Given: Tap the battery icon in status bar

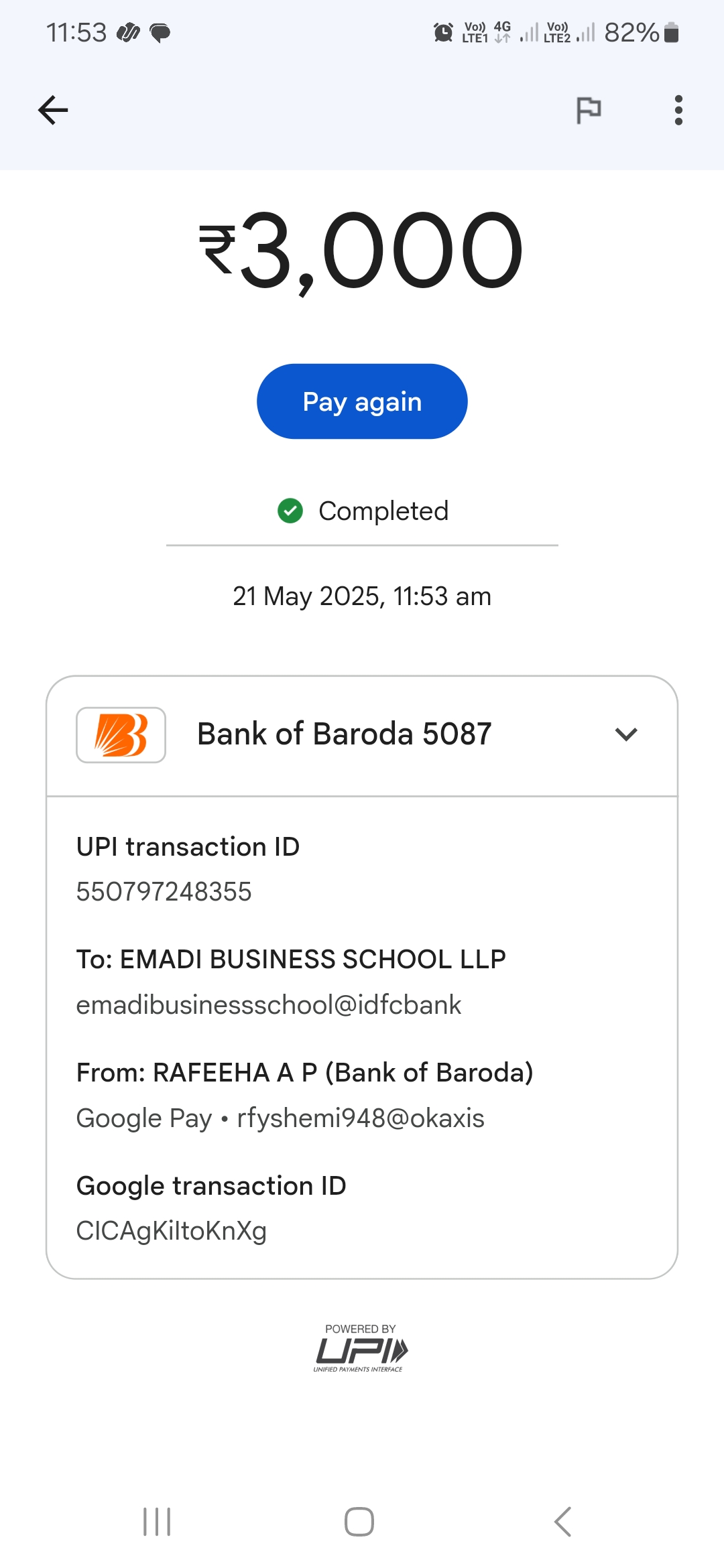Looking at the screenshot, I should 671,32.
